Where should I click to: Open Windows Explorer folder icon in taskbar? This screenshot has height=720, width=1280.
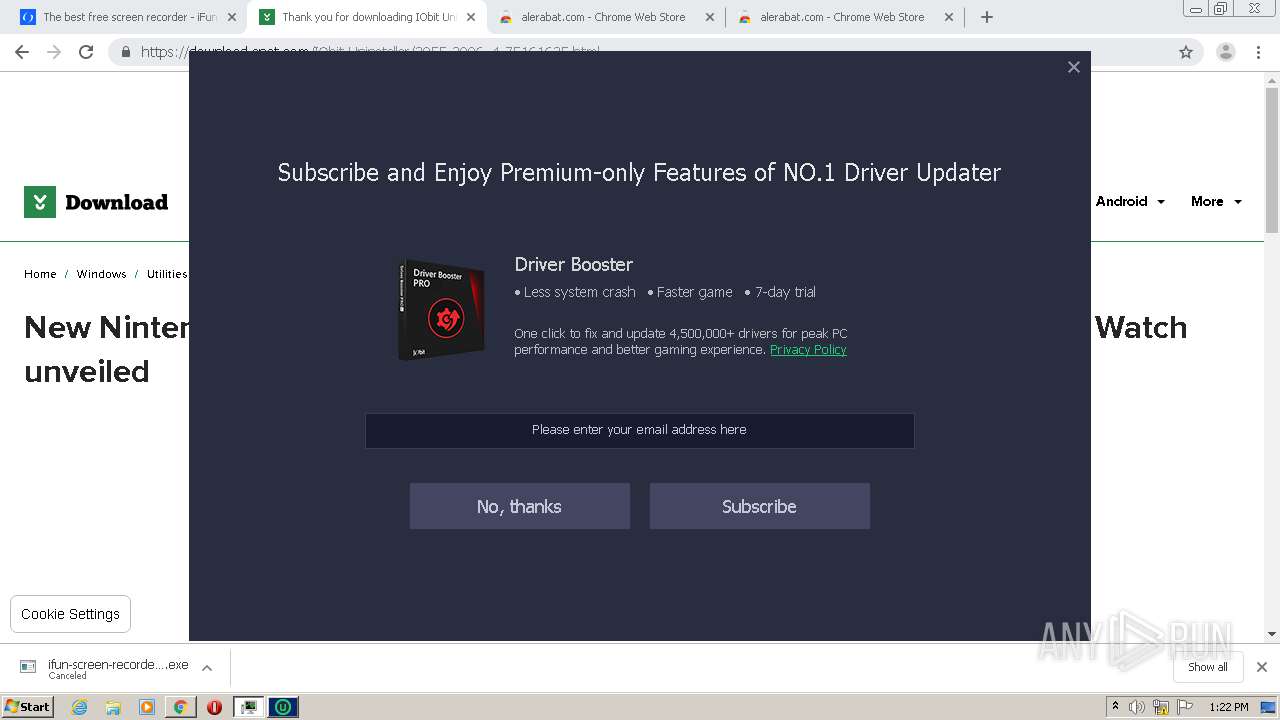(x=113, y=707)
